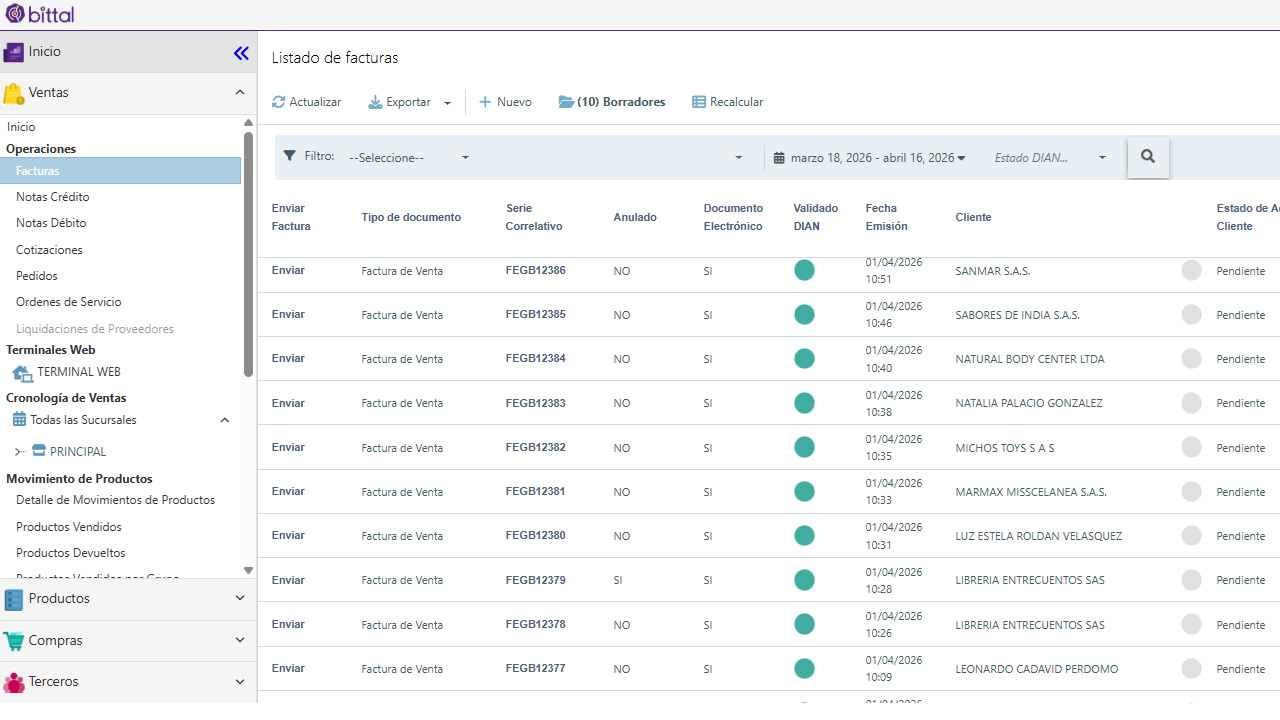Click Anulado SI for FEGB12379

[618, 580]
